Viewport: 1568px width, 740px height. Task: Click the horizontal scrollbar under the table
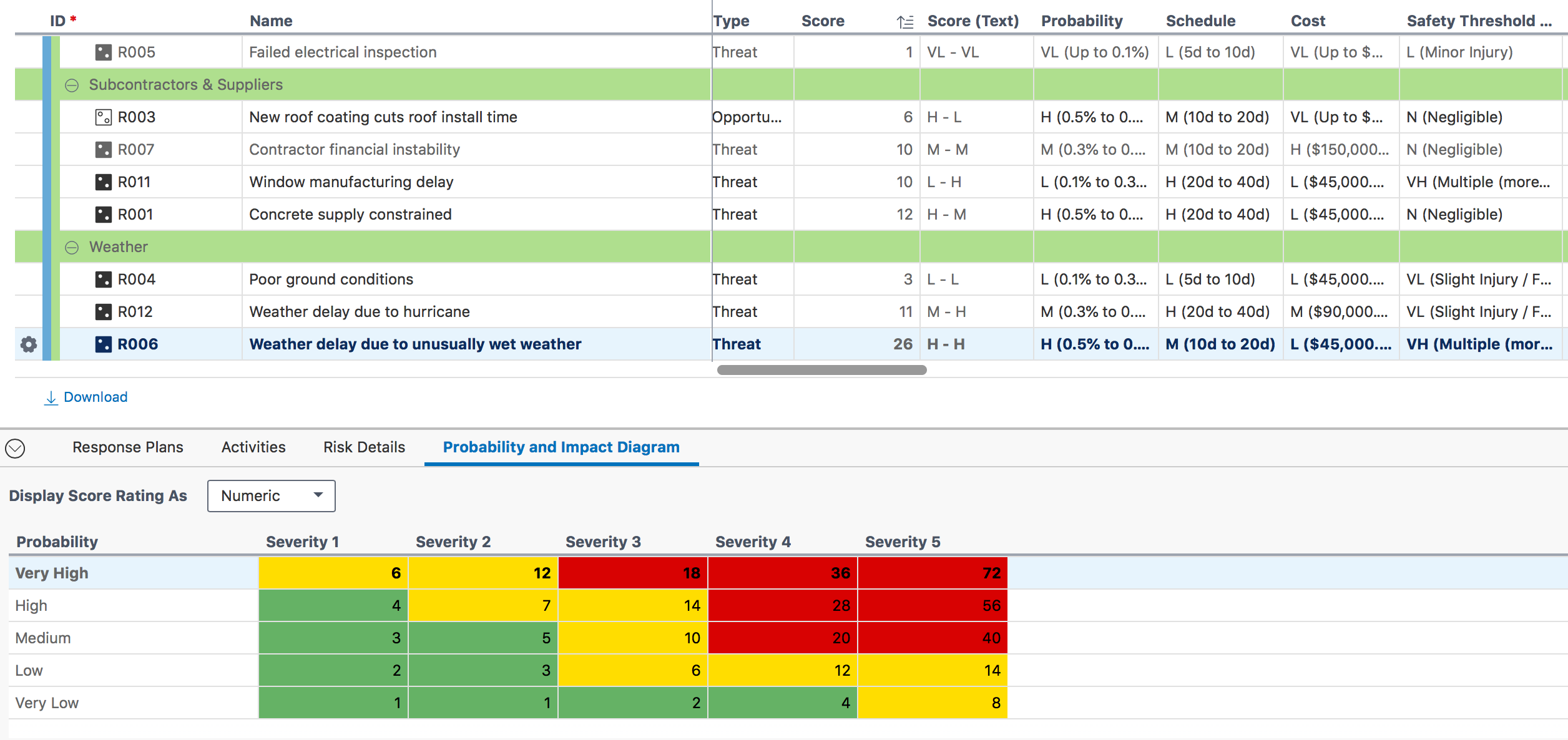pos(821,370)
